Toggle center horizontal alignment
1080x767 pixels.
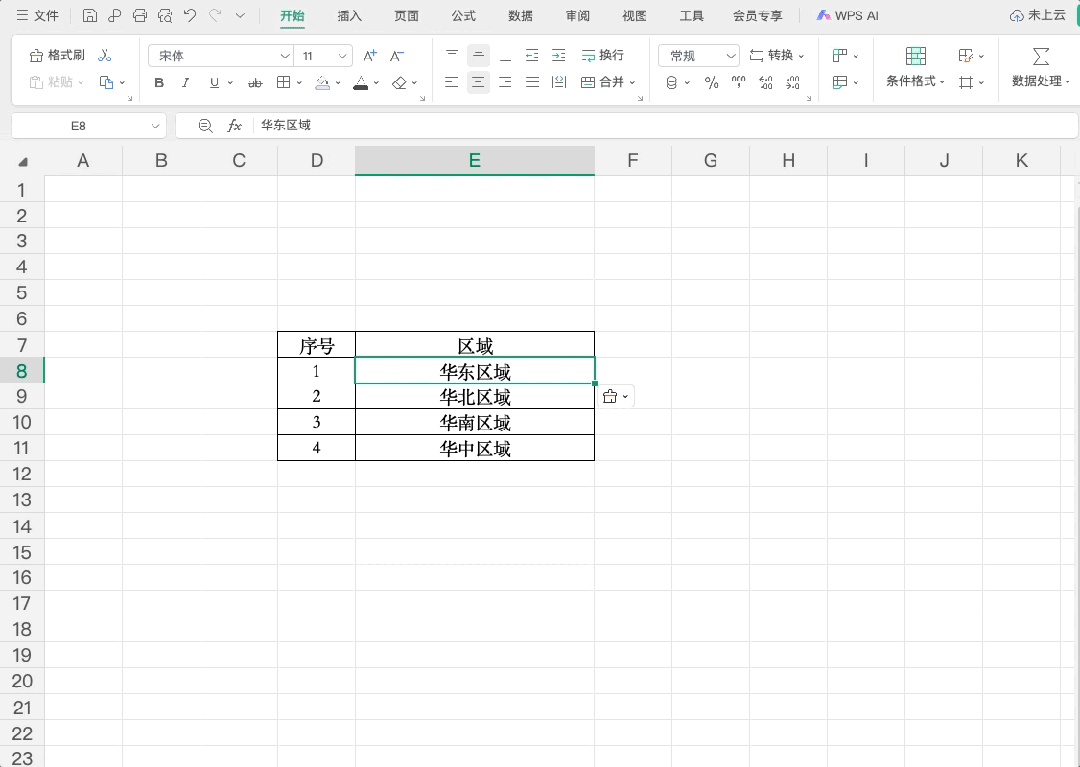(478, 83)
